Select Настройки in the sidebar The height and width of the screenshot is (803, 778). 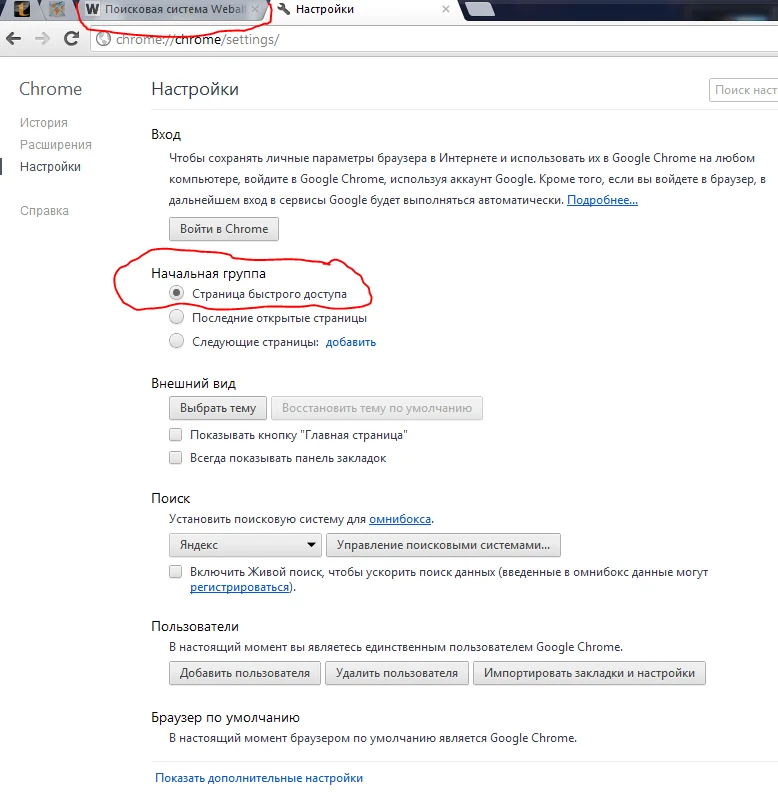tap(50, 166)
